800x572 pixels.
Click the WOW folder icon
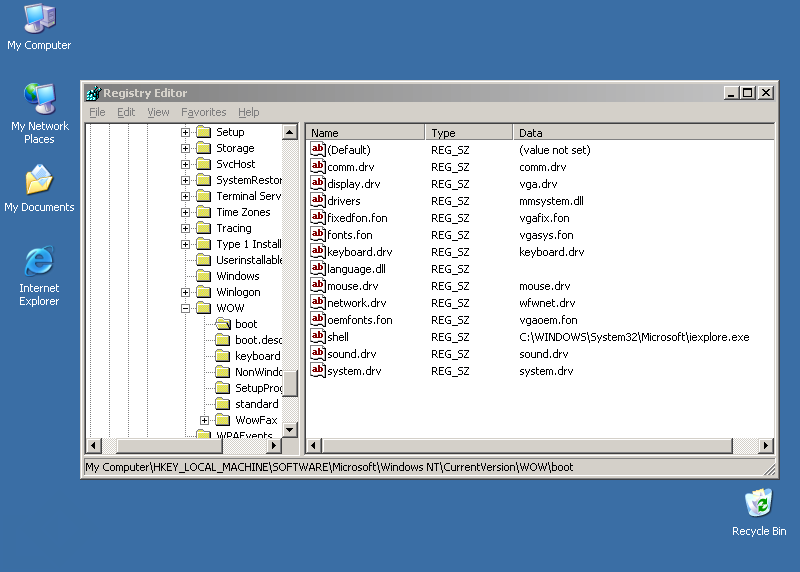coord(204,308)
